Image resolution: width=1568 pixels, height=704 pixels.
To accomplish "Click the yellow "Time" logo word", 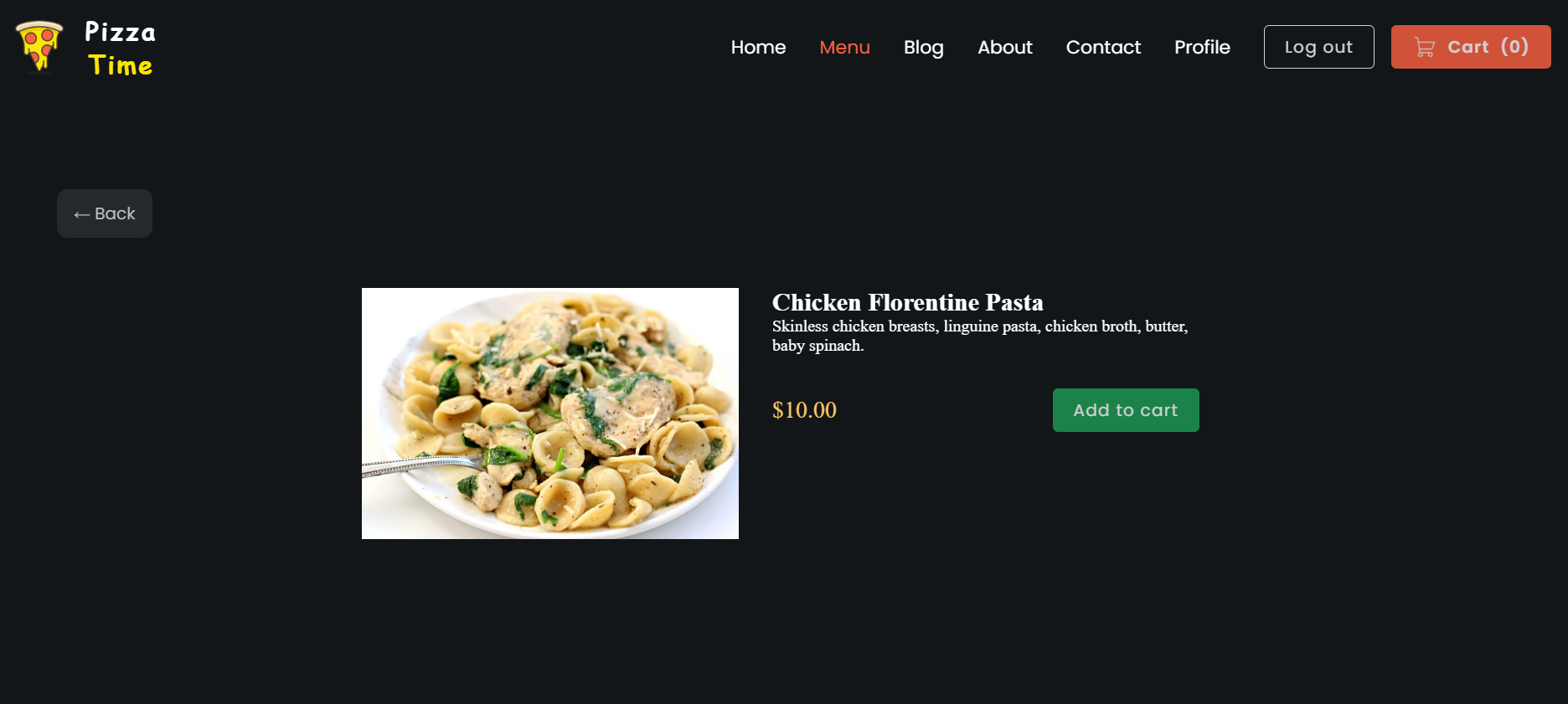I will (121, 65).
